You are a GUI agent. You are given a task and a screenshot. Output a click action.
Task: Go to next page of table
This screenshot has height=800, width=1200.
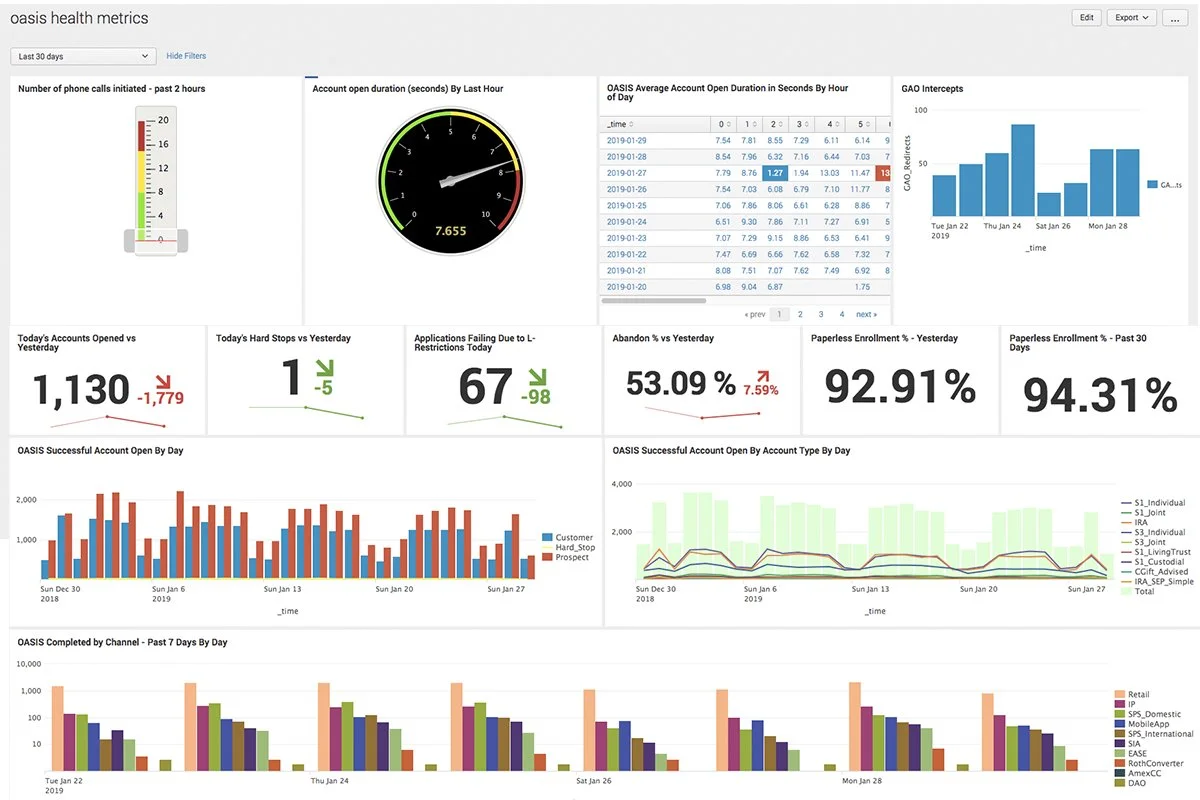point(866,314)
